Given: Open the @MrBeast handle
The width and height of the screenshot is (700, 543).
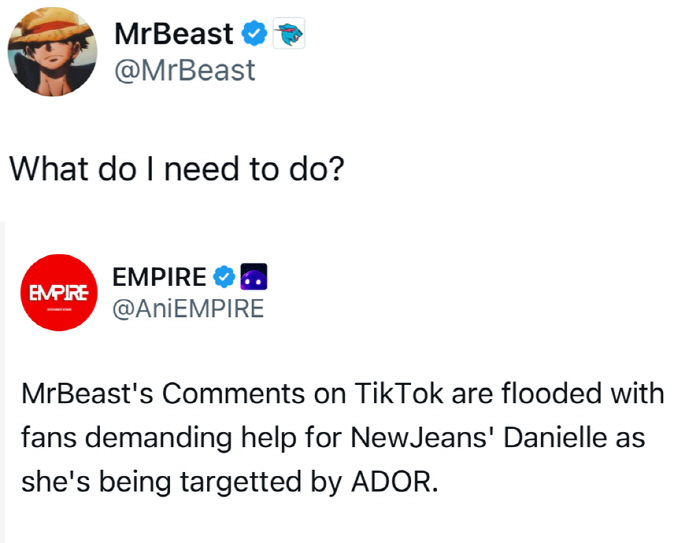Looking at the screenshot, I should 185,70.
